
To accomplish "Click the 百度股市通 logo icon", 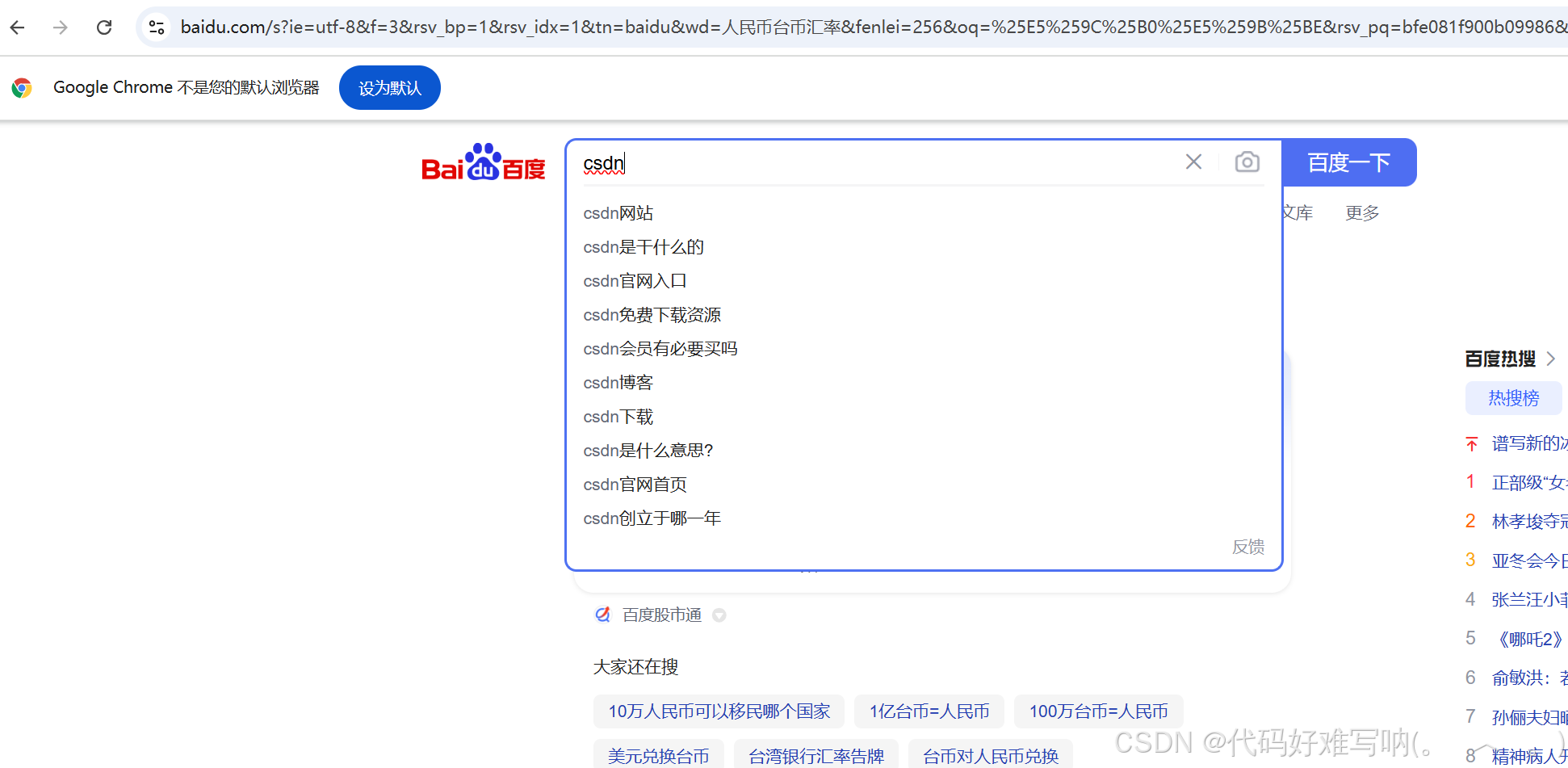I will [602, 614].
